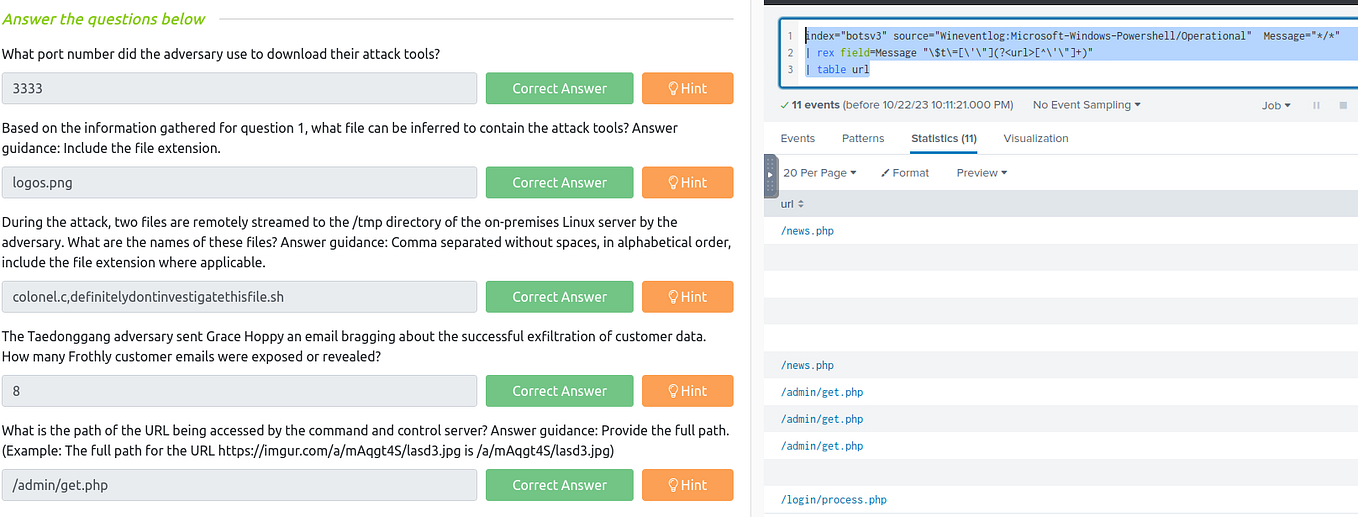The height and width of the screenshot is (517, 1358).
Task: Change the 20 Per Page setting
Action: pos(820,173)
